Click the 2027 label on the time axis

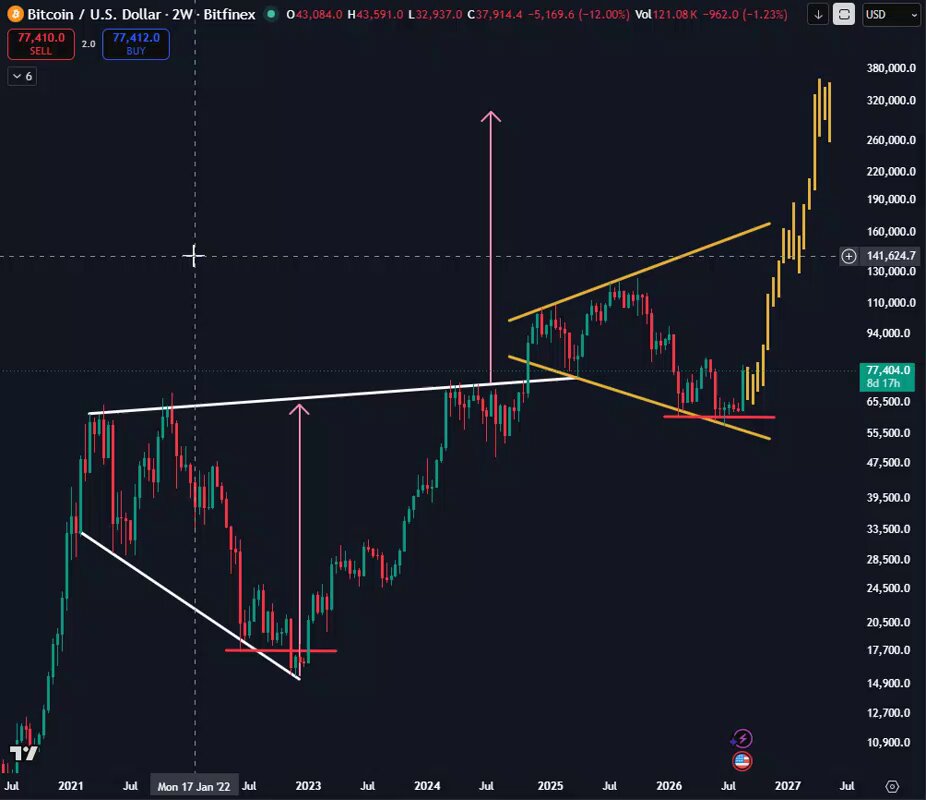click(788, 786)
